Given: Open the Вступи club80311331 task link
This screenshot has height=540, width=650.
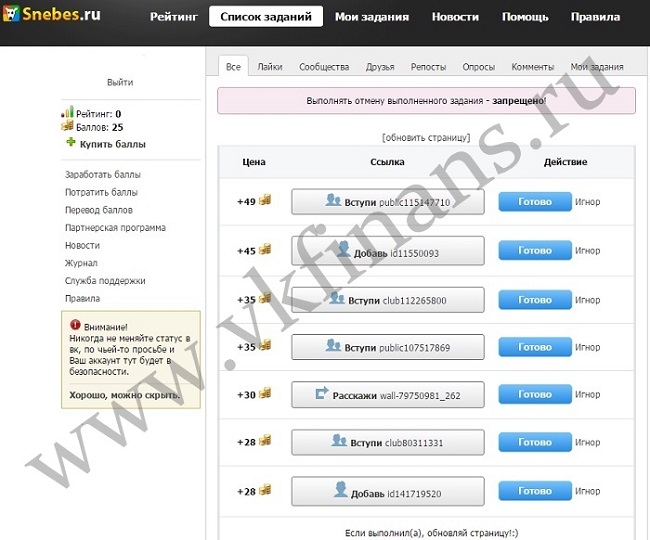Looking at the screenshot, I should click(388, 442).
